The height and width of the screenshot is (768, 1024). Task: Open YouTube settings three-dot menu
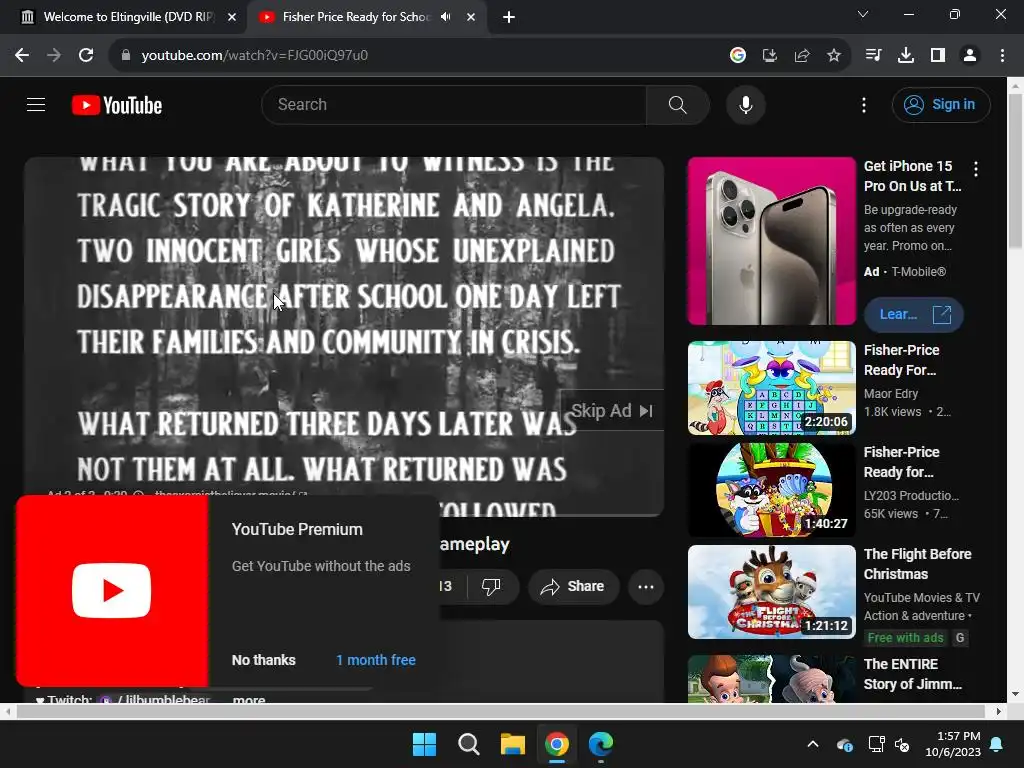863,104
